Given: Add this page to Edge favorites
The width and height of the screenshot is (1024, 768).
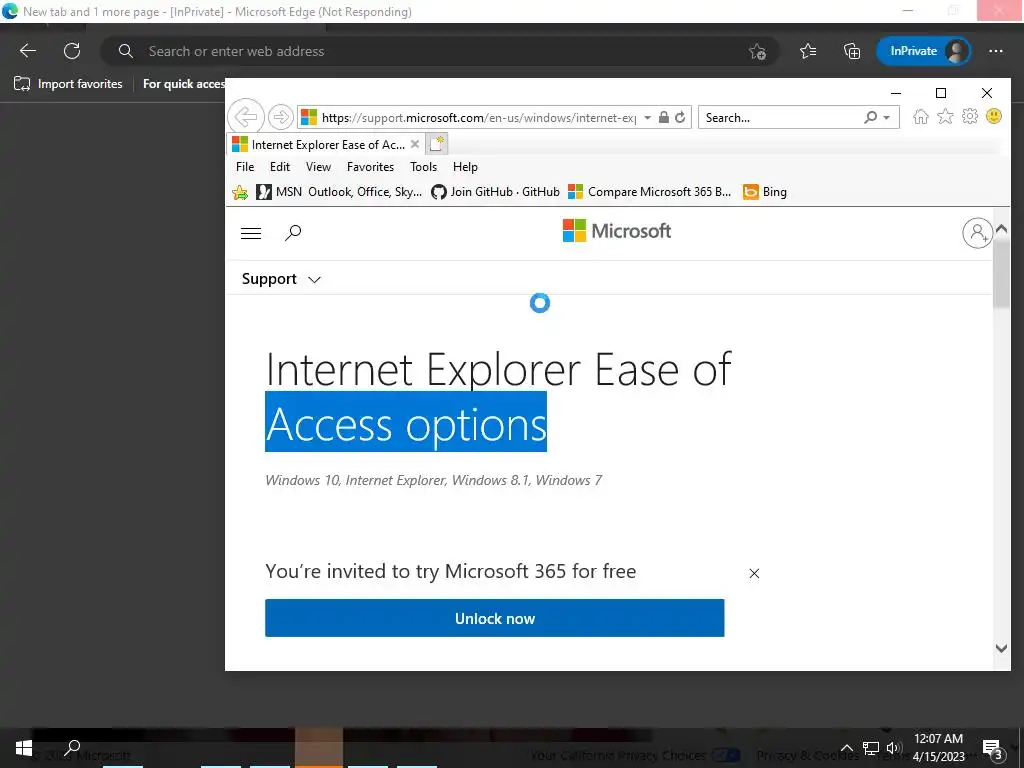Looking at the screenshot, I should (x=758, y=51).
